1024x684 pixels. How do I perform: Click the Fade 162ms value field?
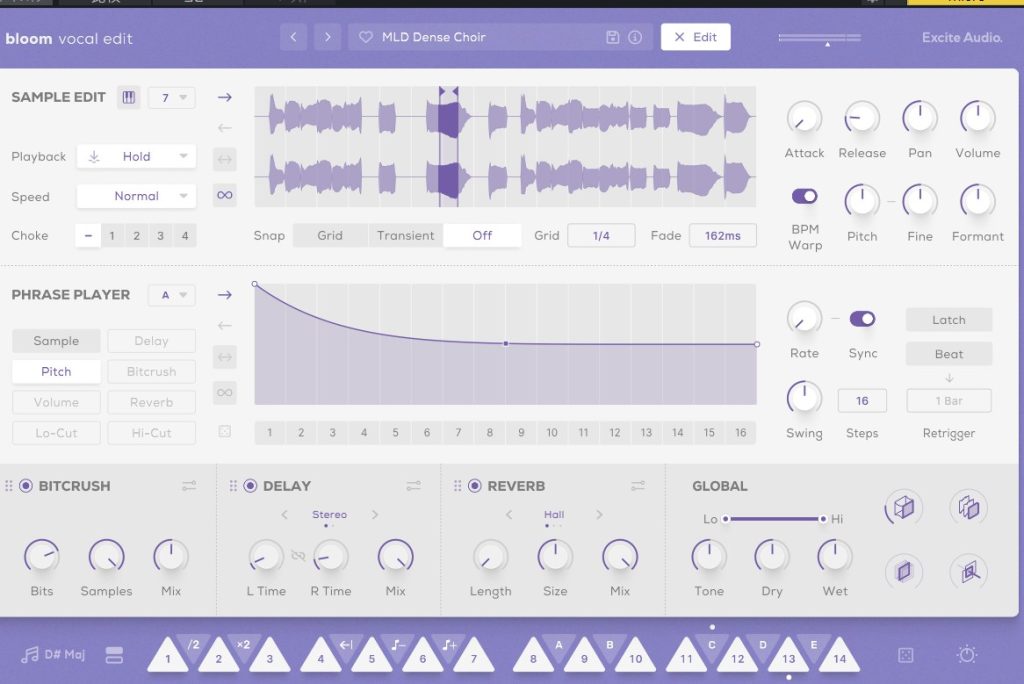722,236
